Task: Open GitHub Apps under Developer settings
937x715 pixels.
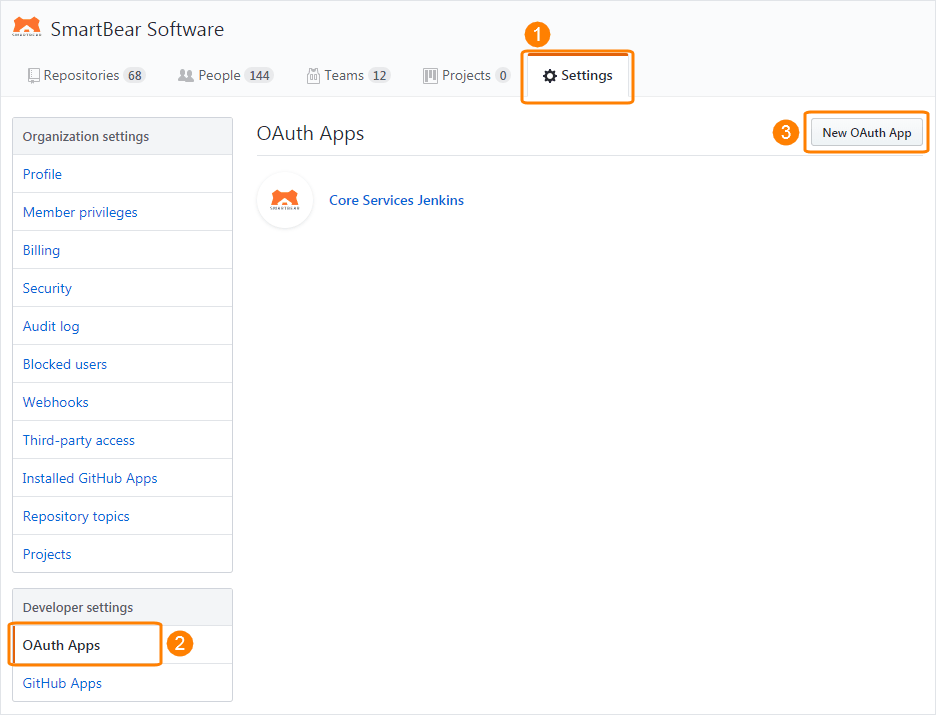Action: tap(62, 683)
